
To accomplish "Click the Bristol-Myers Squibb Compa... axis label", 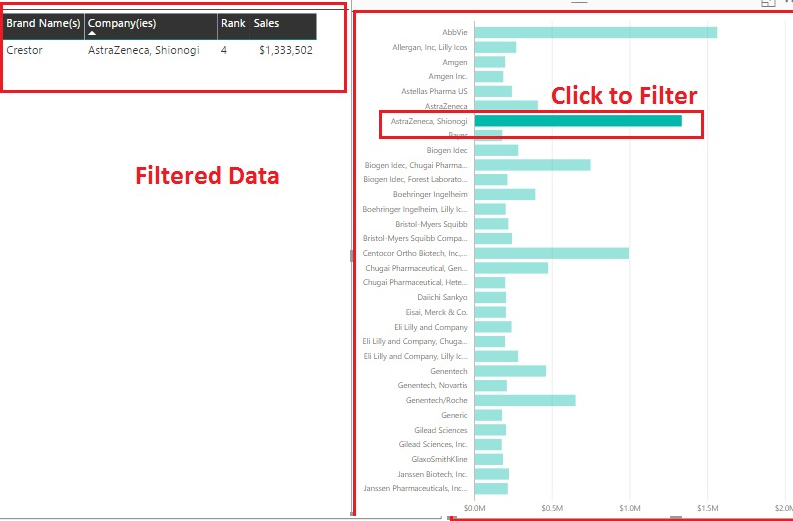I will click(x=415, y=238).
